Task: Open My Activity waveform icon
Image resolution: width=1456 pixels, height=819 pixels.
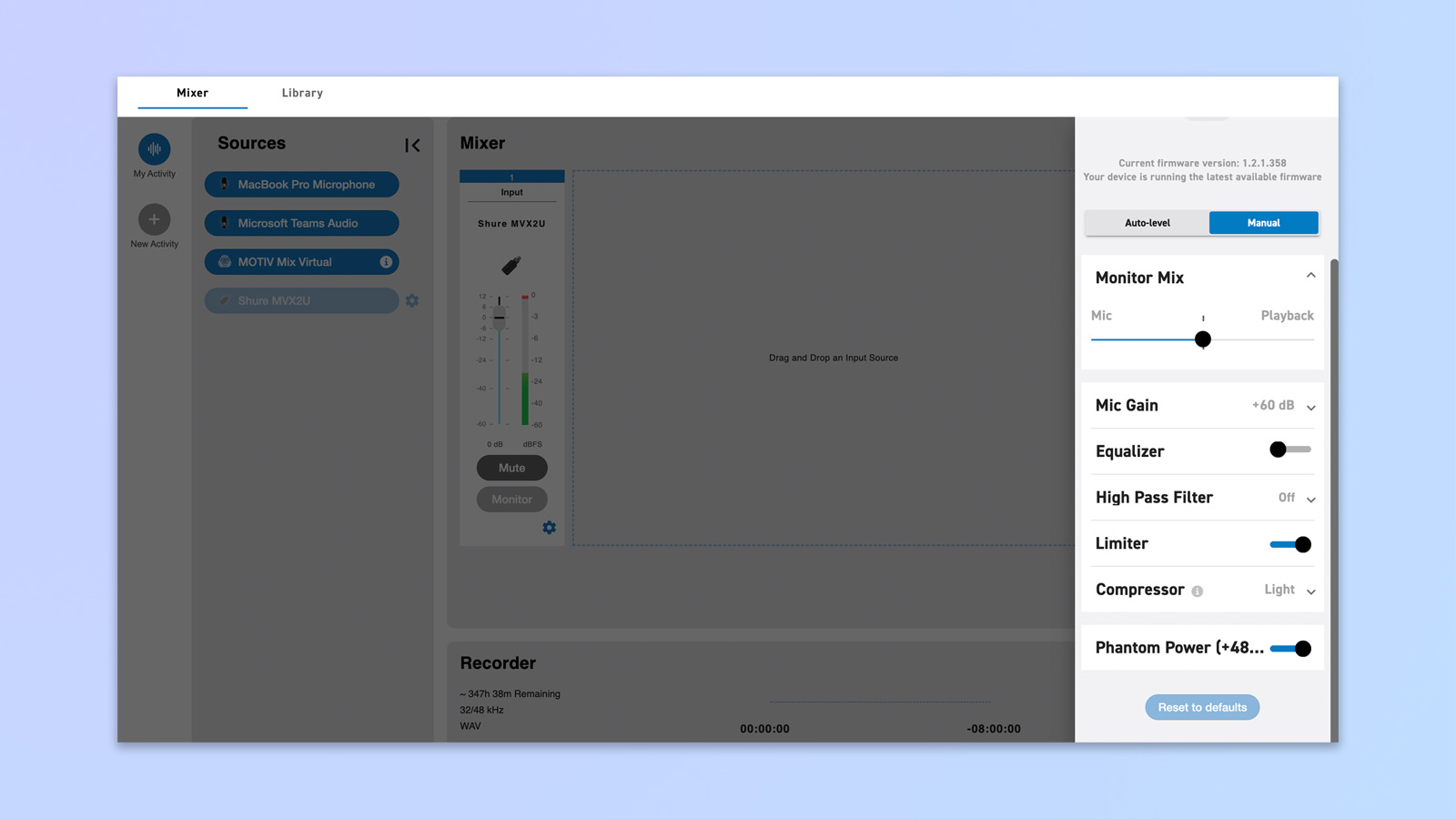Action: tap(154, 149)
